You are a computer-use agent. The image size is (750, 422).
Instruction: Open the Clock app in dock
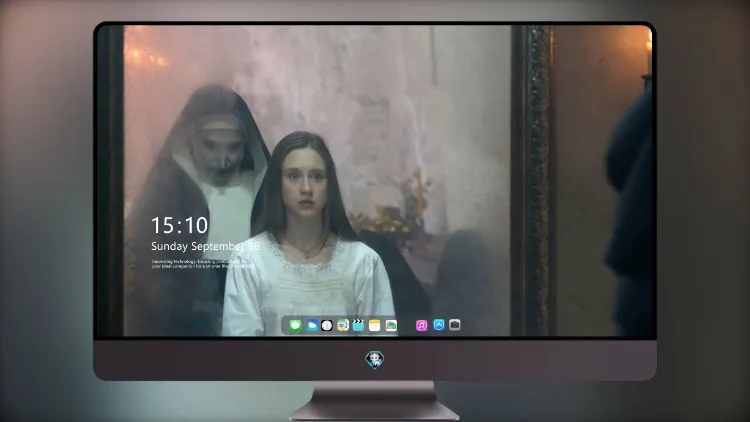click(x=327, y=325)
